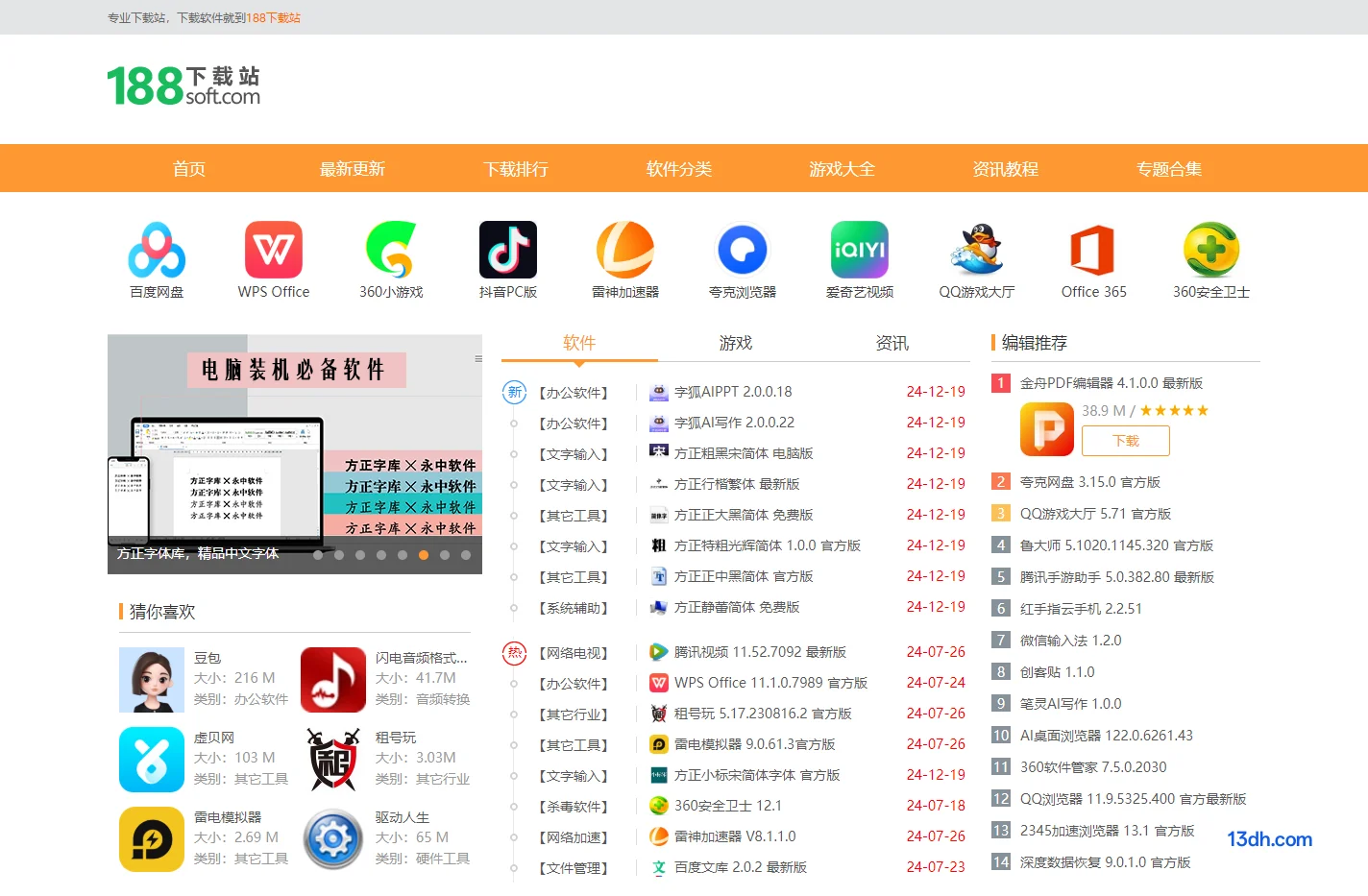Open the 360小游戏 icon

point(391,250)
